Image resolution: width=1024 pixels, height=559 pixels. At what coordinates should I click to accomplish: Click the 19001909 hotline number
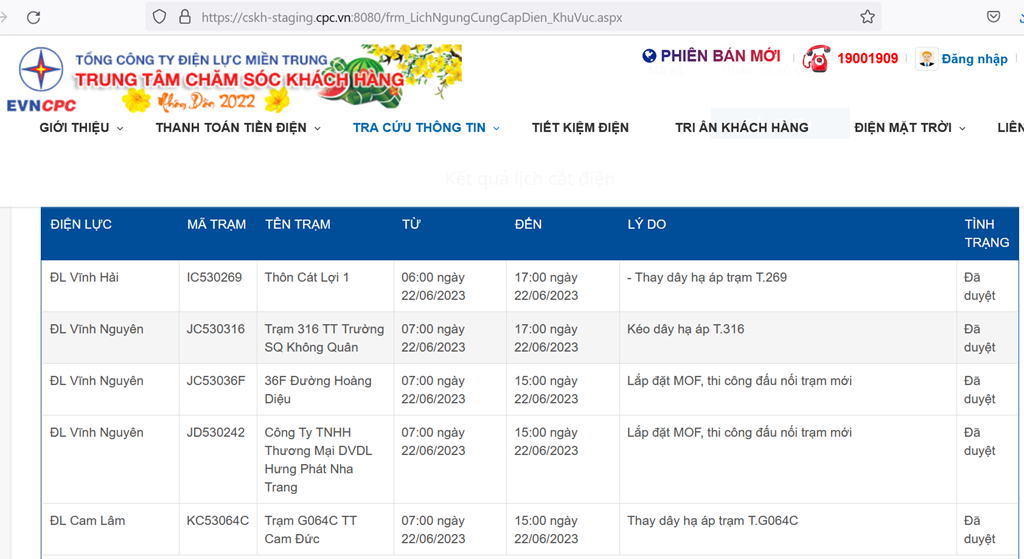tap(867, 59)
